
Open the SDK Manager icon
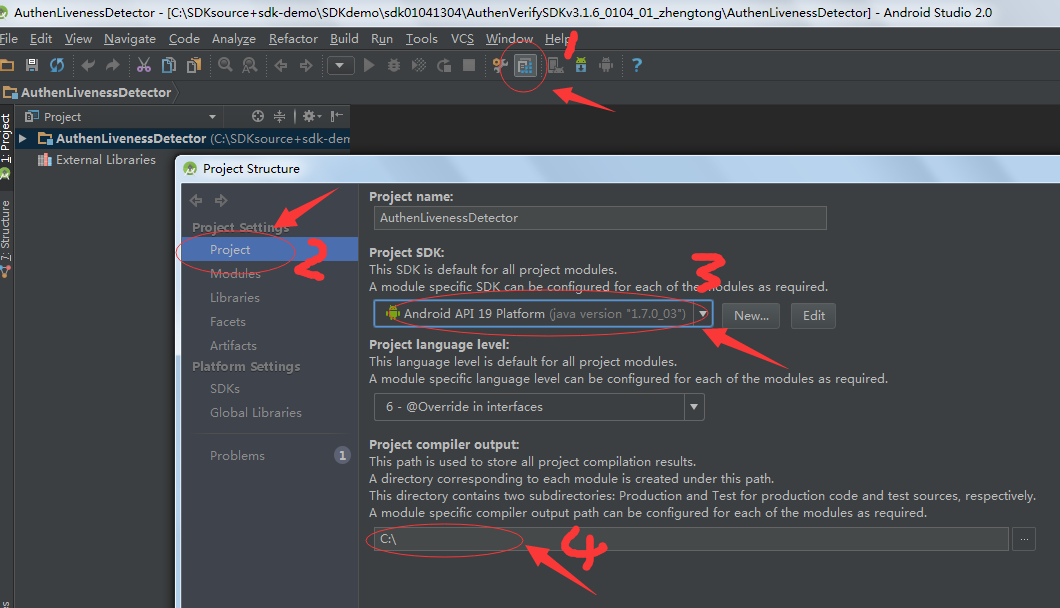[x=581, y=65]
